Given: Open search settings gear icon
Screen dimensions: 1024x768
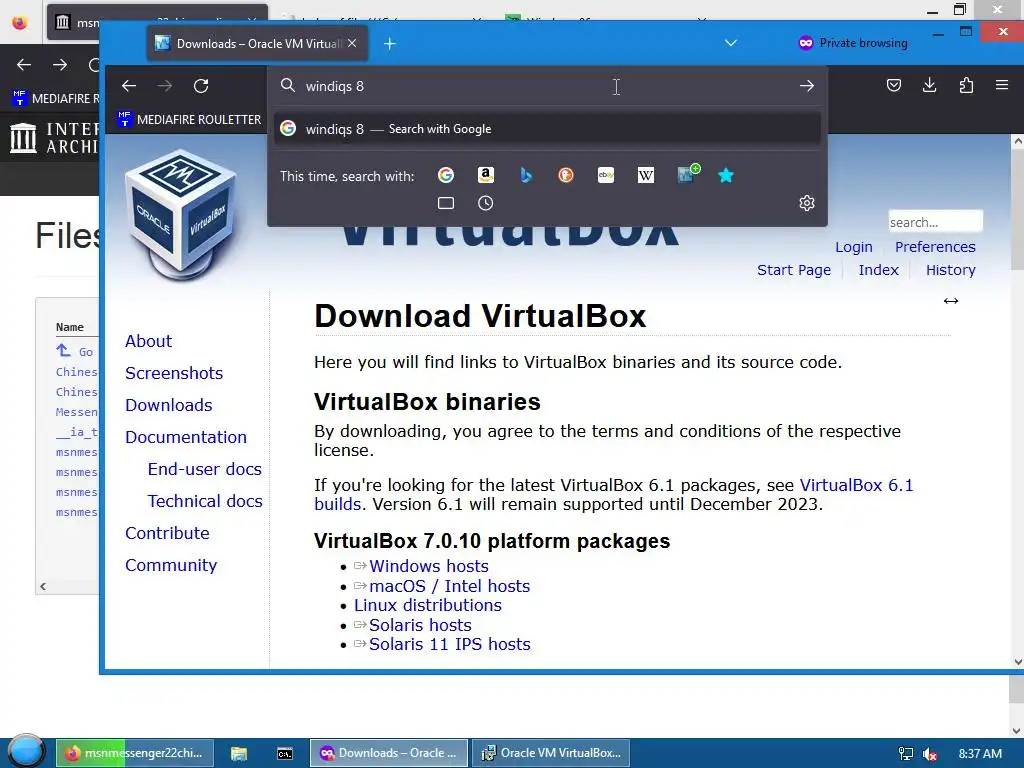Looking at the screenshot, I should point(807,203).
